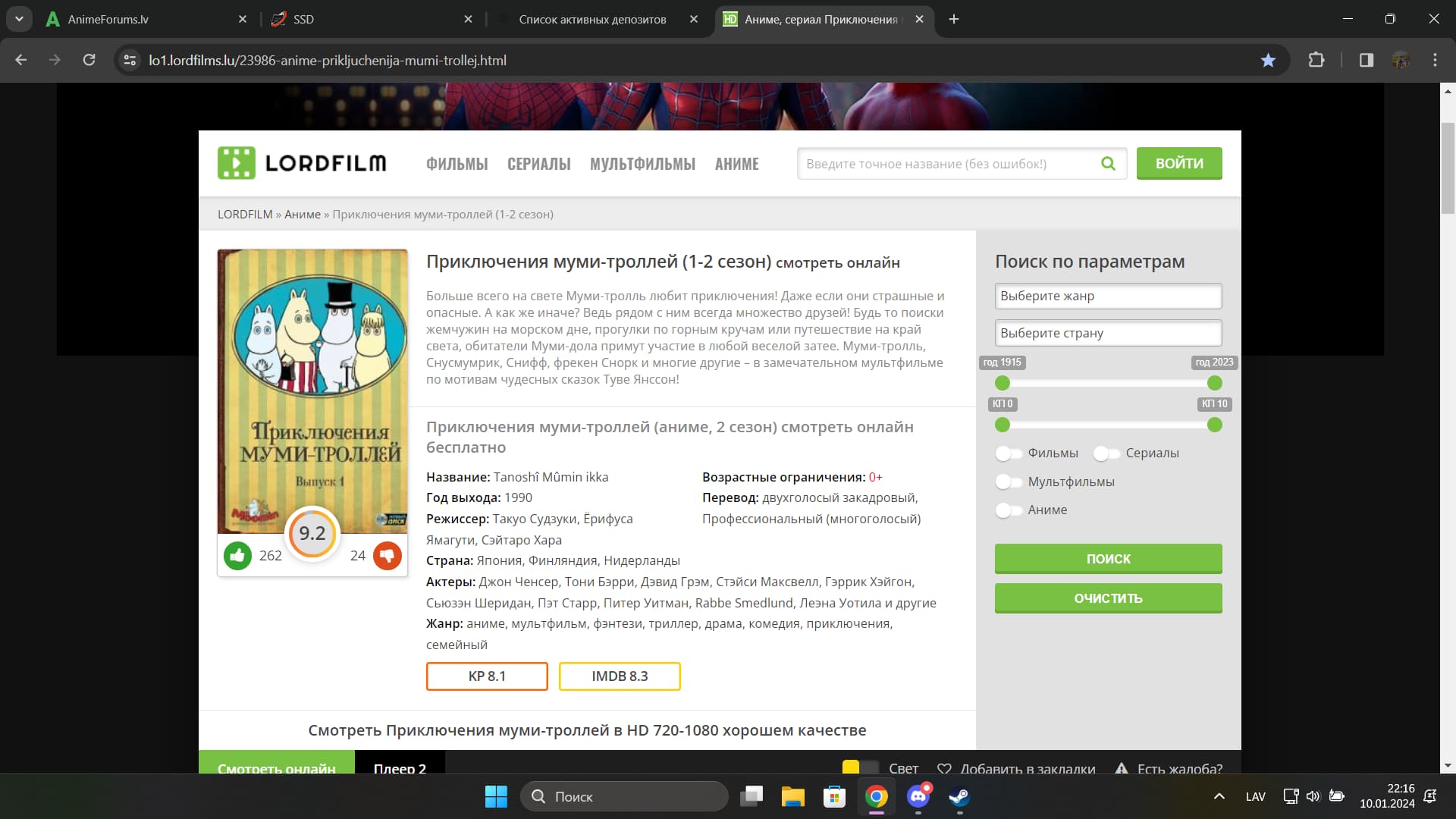
Task: Open the Выберите страну dropdown
Action: (1108, 333)
